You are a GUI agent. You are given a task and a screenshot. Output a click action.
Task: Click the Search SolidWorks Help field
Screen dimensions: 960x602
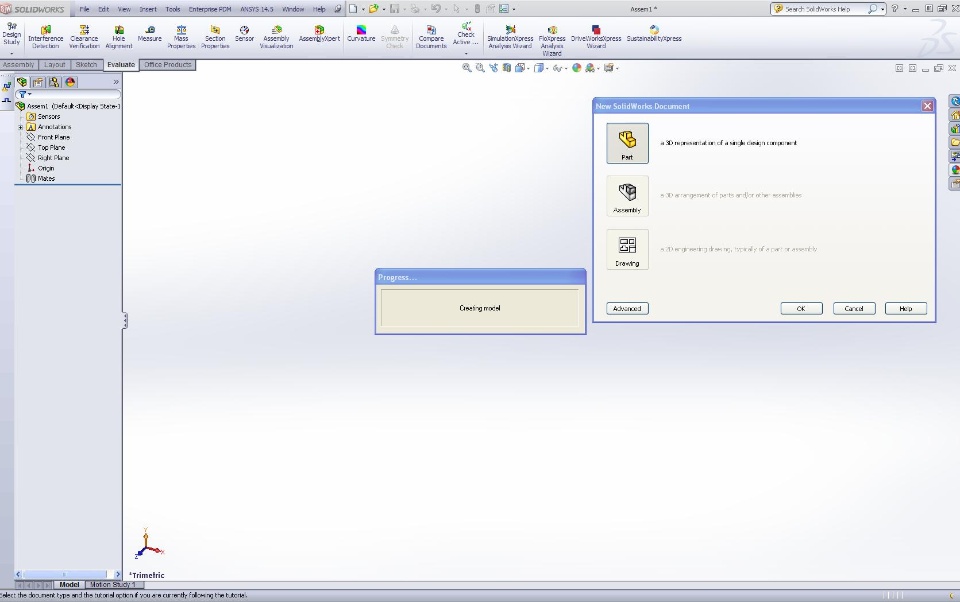tap(821, 9)
